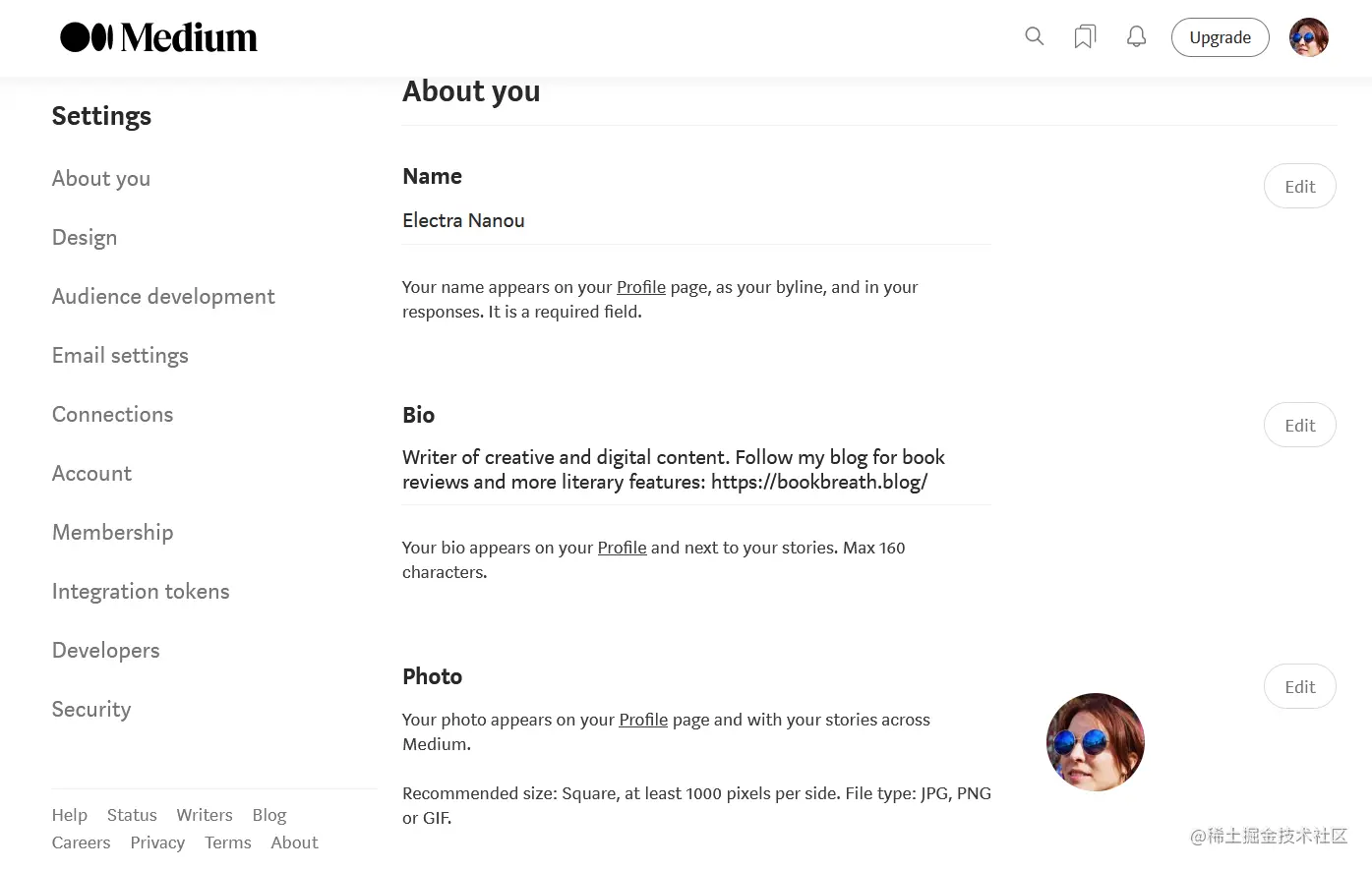Viewport: 1372px width, 870px height.
Task: Open Integration tokens settings
Action: tap(141, 591)
